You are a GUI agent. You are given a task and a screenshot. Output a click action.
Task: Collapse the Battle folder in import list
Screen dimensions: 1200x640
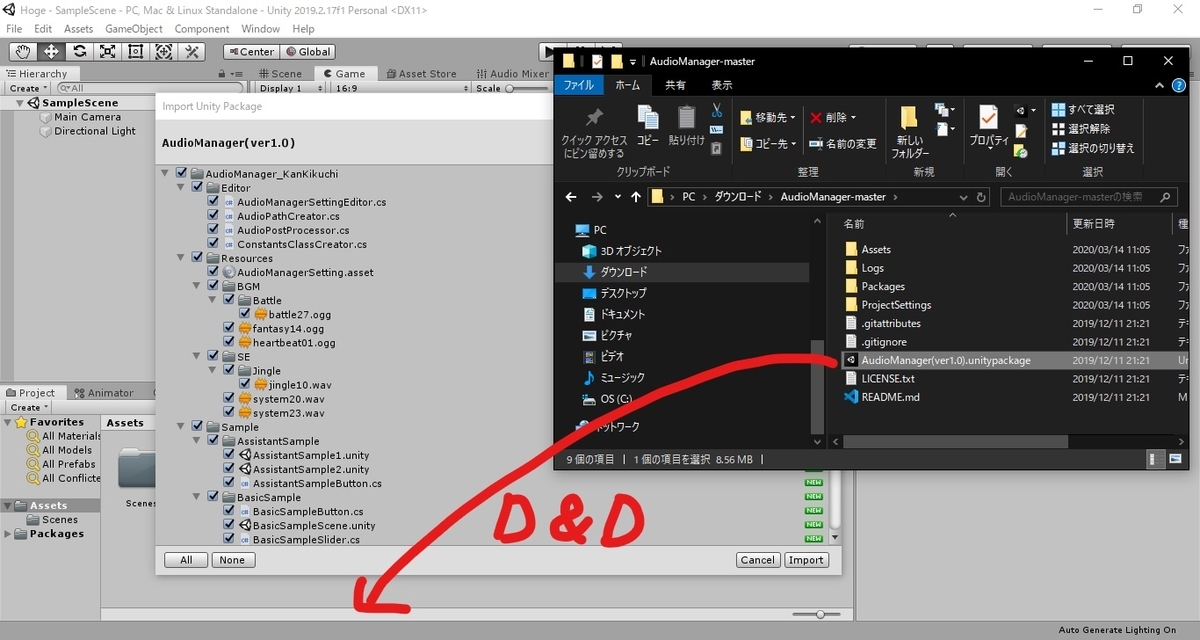coord(214,300)
